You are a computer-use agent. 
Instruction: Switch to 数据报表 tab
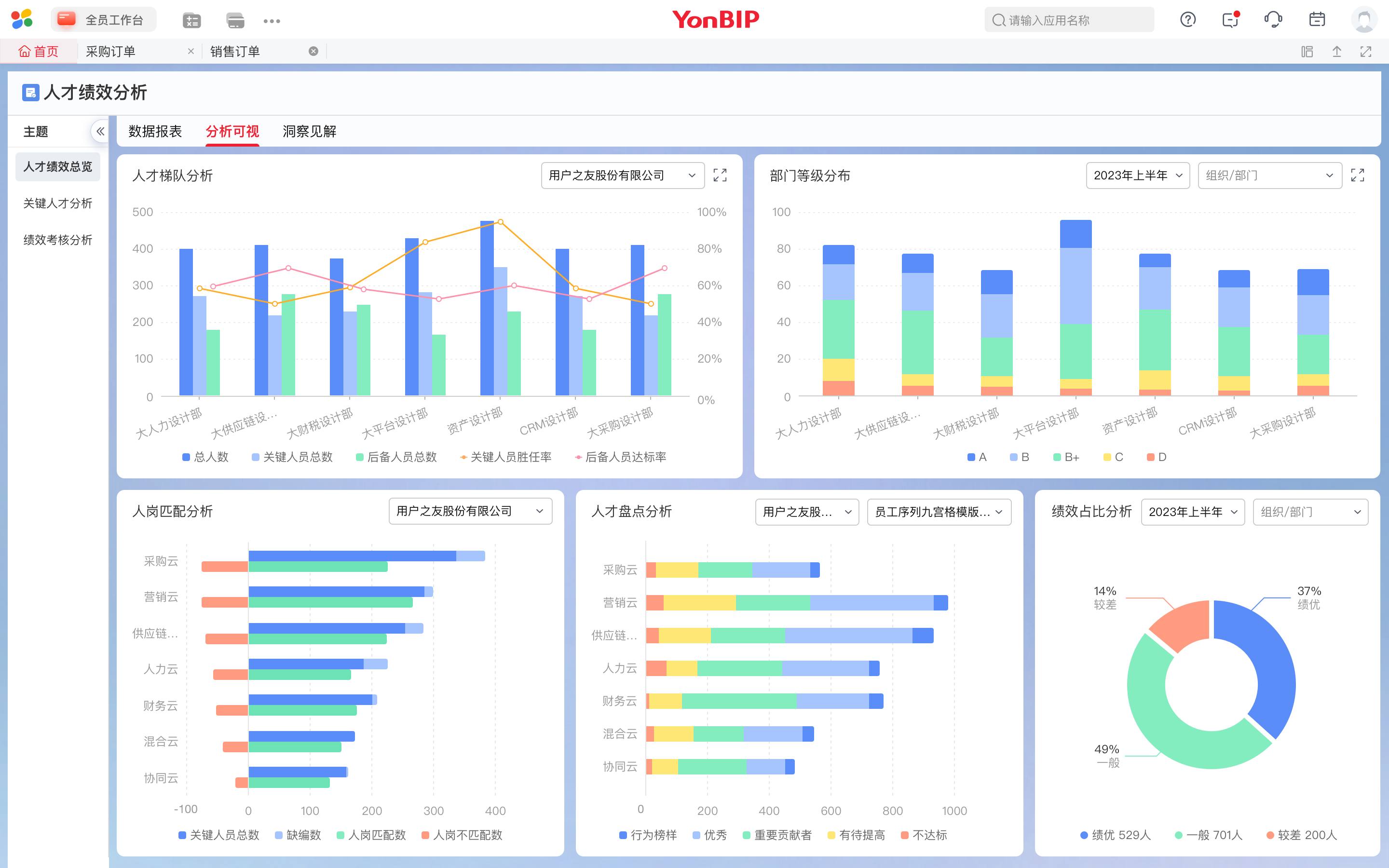tap(155, 132)
